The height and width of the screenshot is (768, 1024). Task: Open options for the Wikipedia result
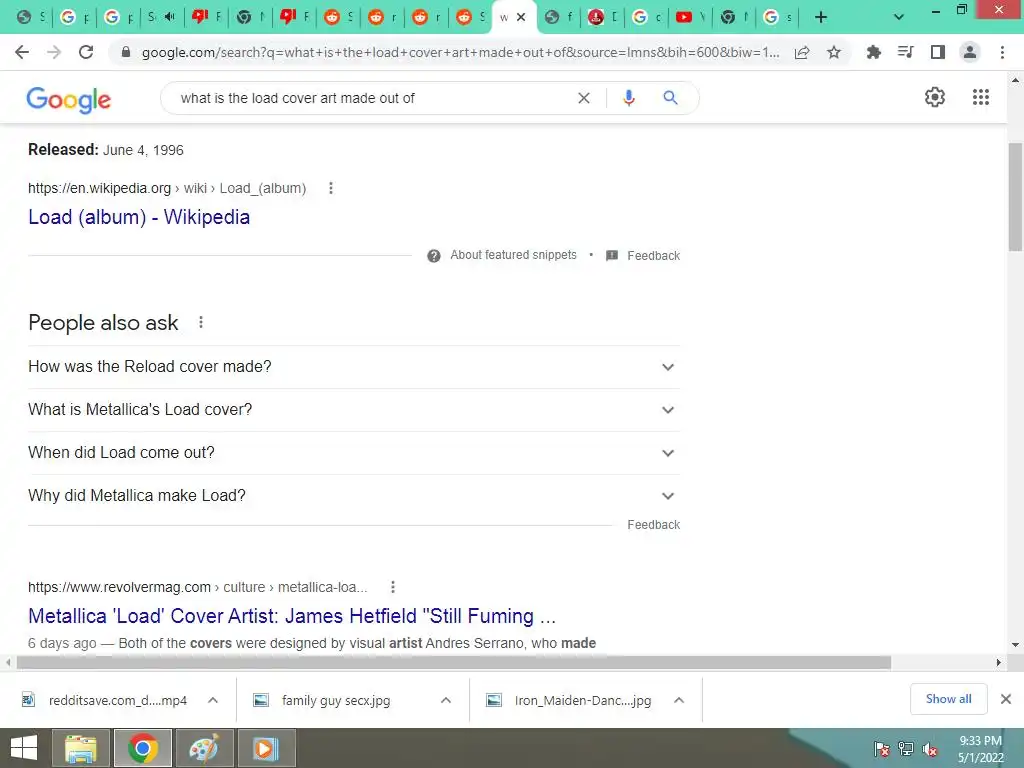pos(331,188)
